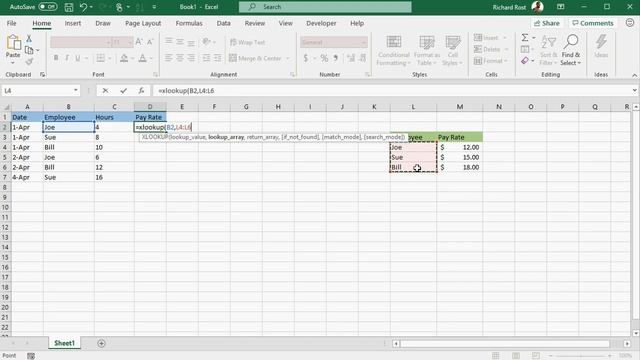Viewport: 640px width, 360px height.
Task: Click the Search box in title bar
Action: [325, 7]
